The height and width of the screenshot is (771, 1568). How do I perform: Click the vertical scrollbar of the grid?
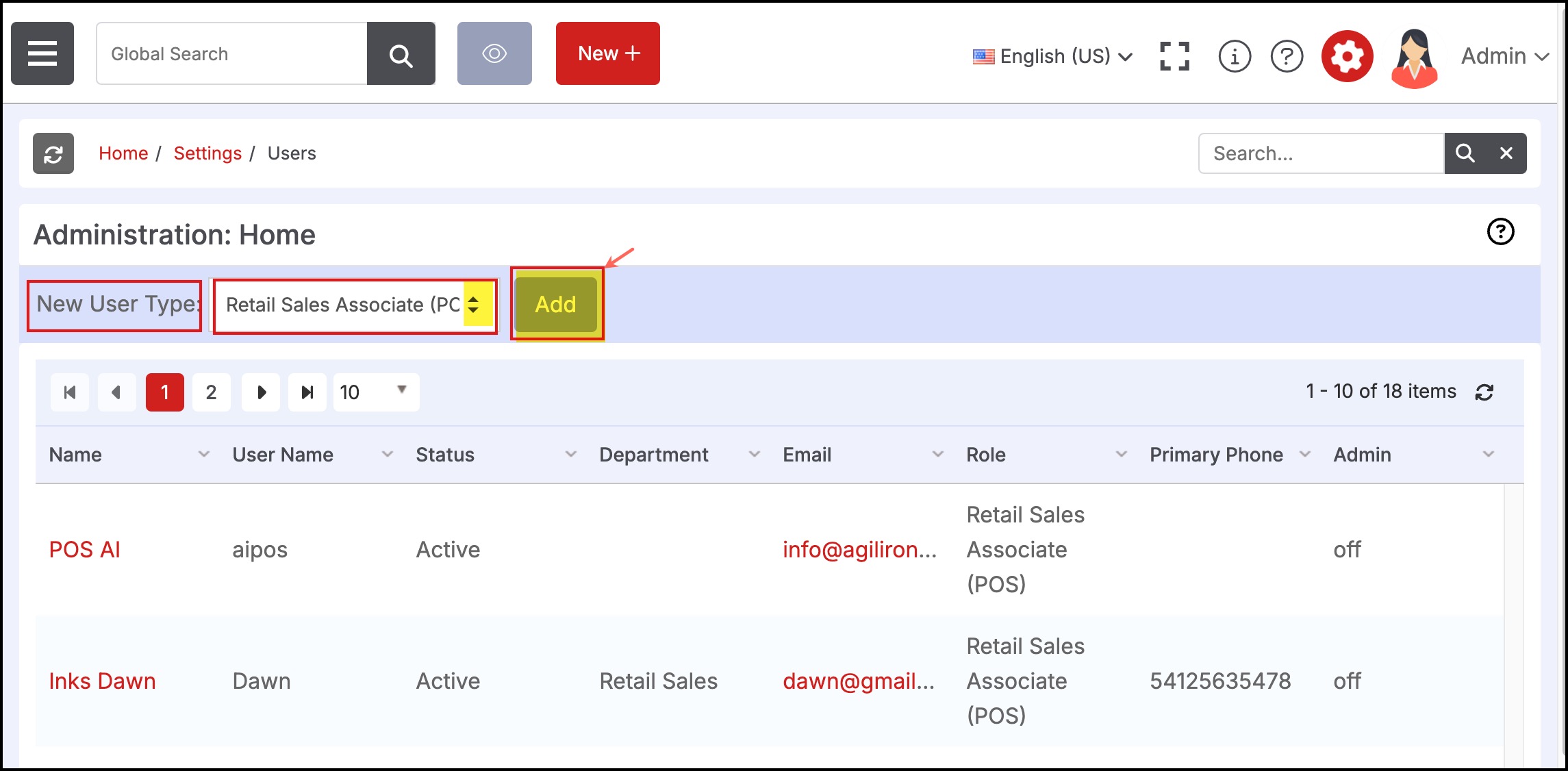[1514, 624]
